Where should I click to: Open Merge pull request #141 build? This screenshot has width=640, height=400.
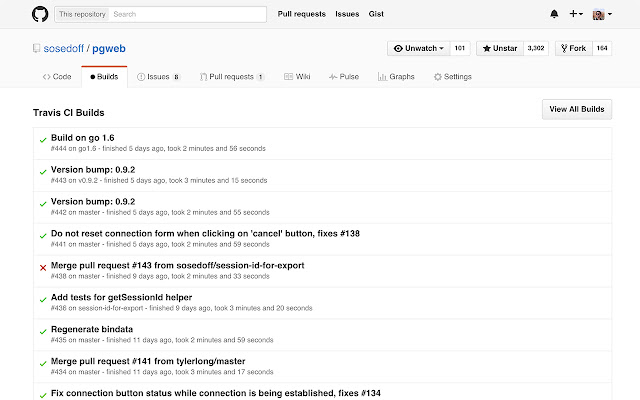click(148, 361)
